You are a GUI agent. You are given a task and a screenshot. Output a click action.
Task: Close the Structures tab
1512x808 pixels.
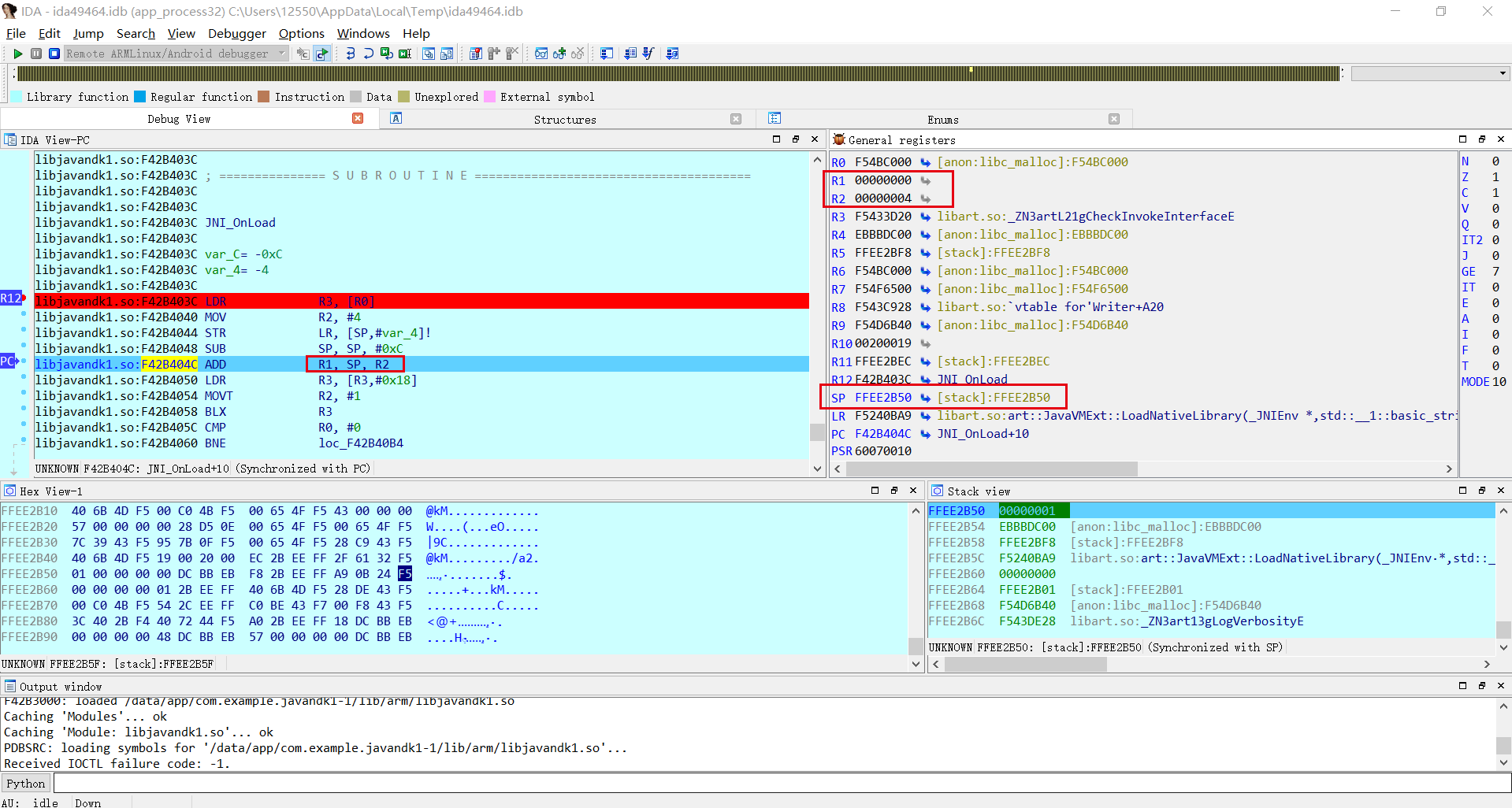736,119
